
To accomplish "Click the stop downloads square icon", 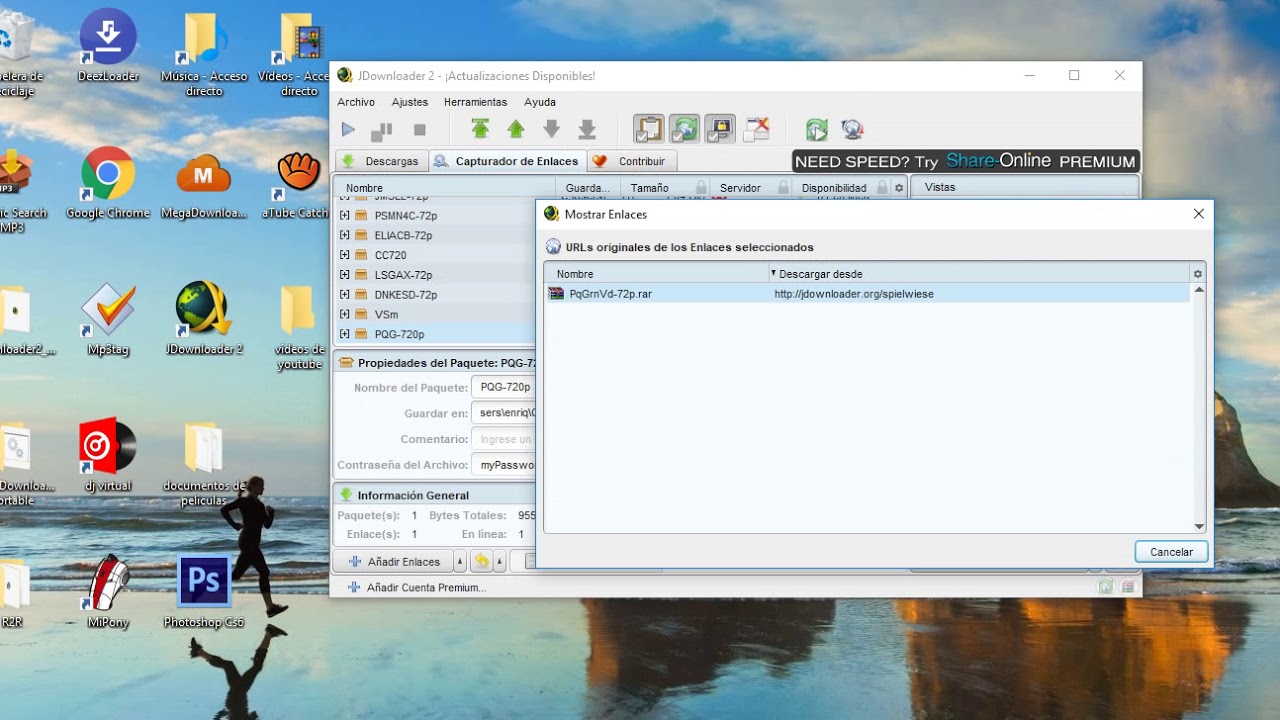I will 420,130.
